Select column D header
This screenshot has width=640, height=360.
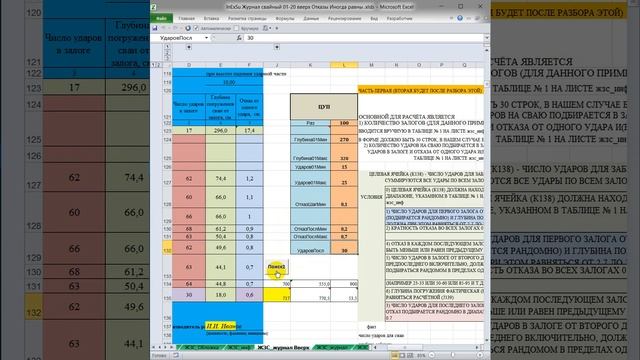pos(189,65)
